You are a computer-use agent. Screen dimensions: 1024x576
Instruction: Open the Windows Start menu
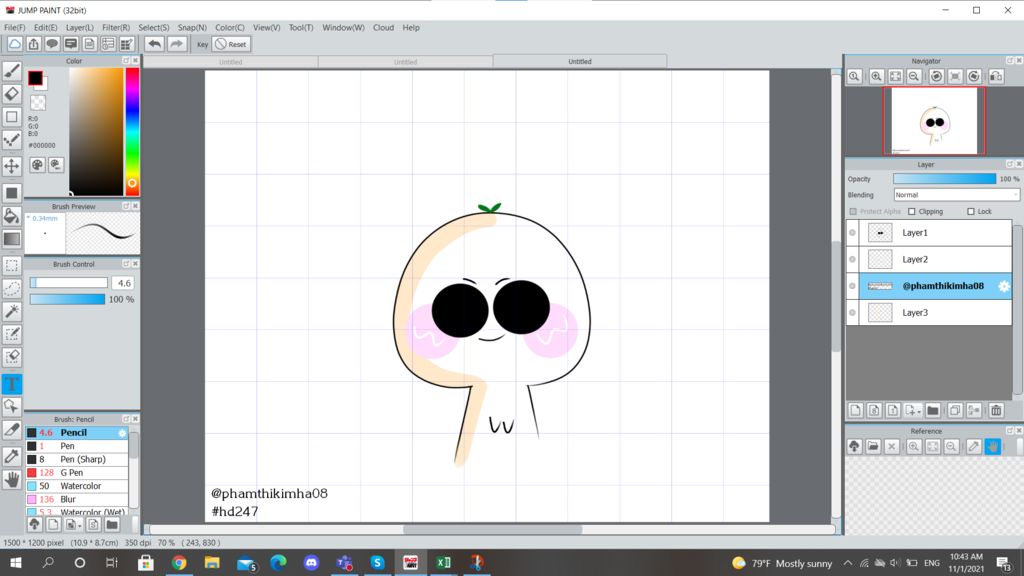16,562
